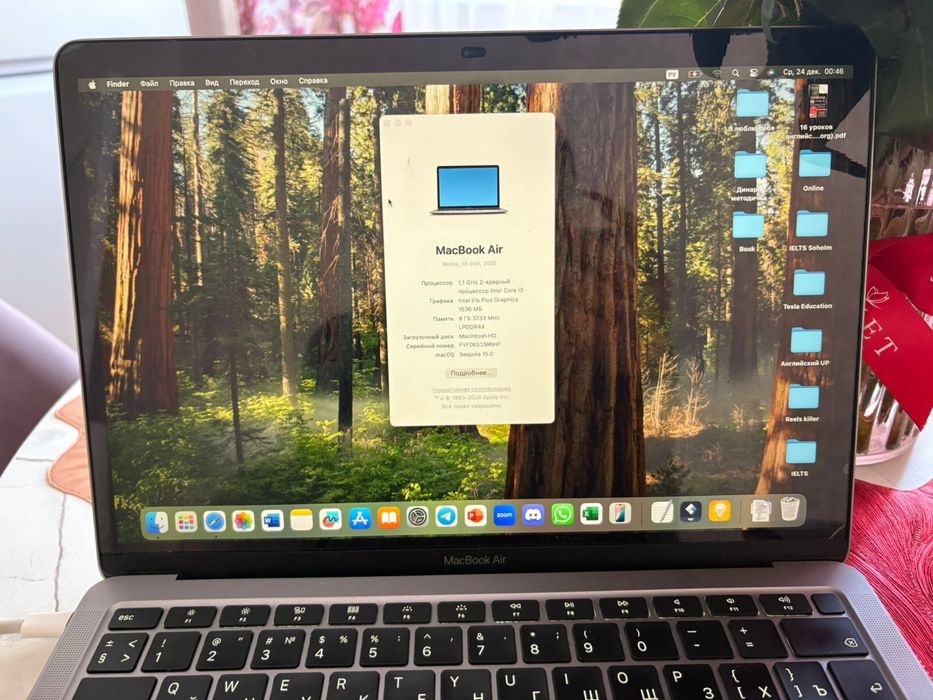Click the Подробнее... button
Screen dimensions: 933x700
[x=471, y=373]
